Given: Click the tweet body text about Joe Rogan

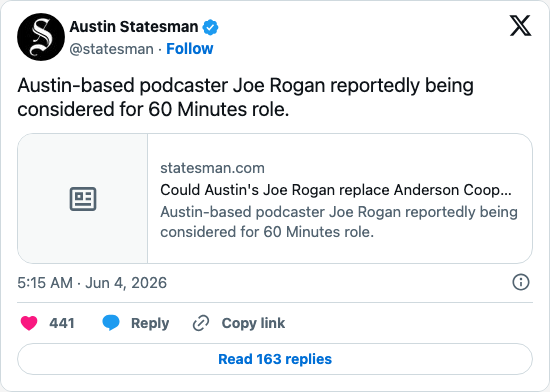Looking at the screenshot, I should click(x=246, y=97).
